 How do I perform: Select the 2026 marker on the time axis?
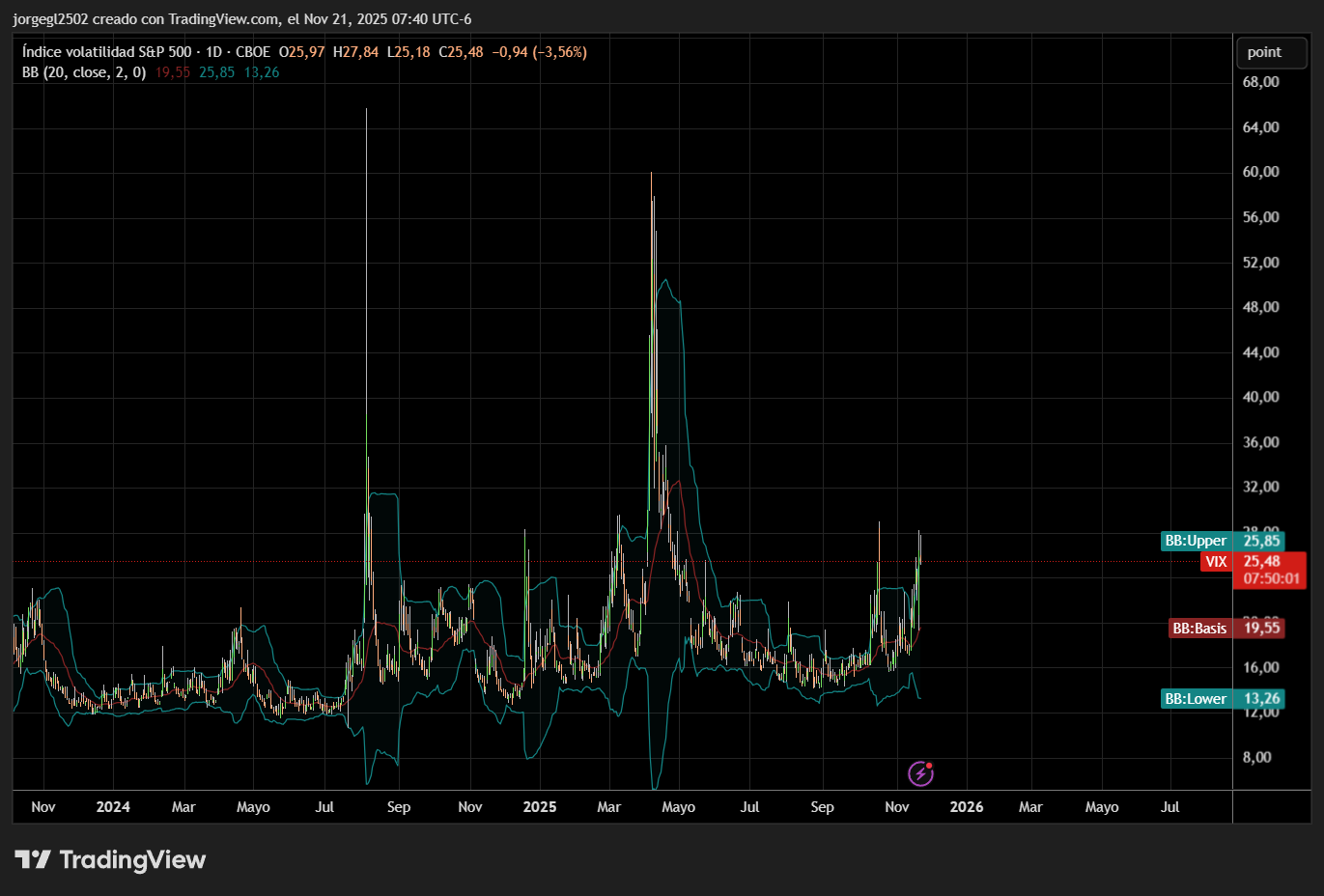click(966, 807)
